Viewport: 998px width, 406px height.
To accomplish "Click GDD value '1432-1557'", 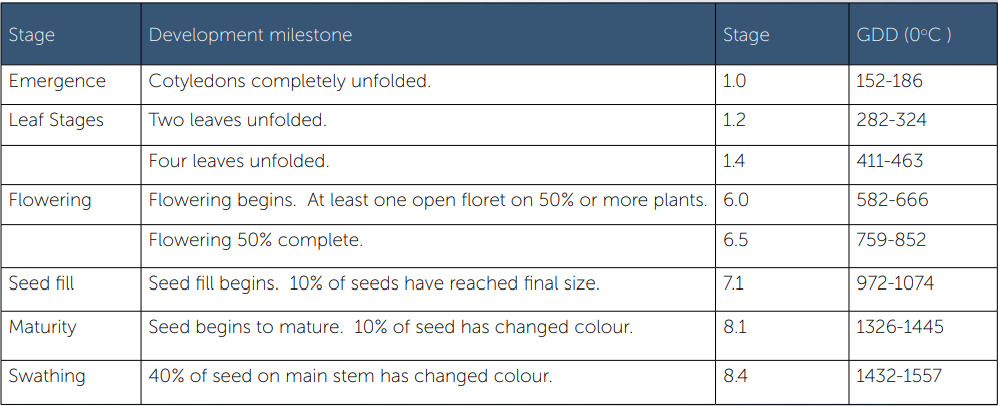I will (922, 382).
